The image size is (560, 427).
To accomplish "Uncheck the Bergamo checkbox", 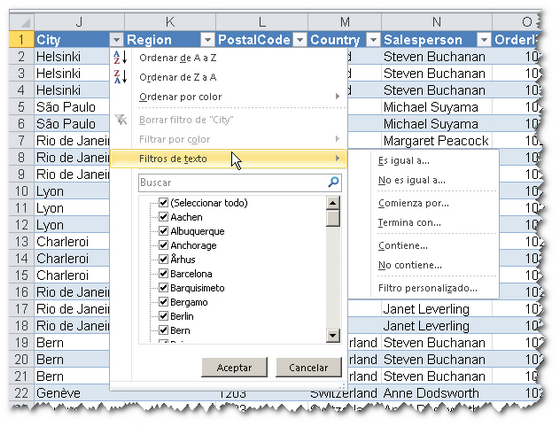I will (x=163, y=302).
